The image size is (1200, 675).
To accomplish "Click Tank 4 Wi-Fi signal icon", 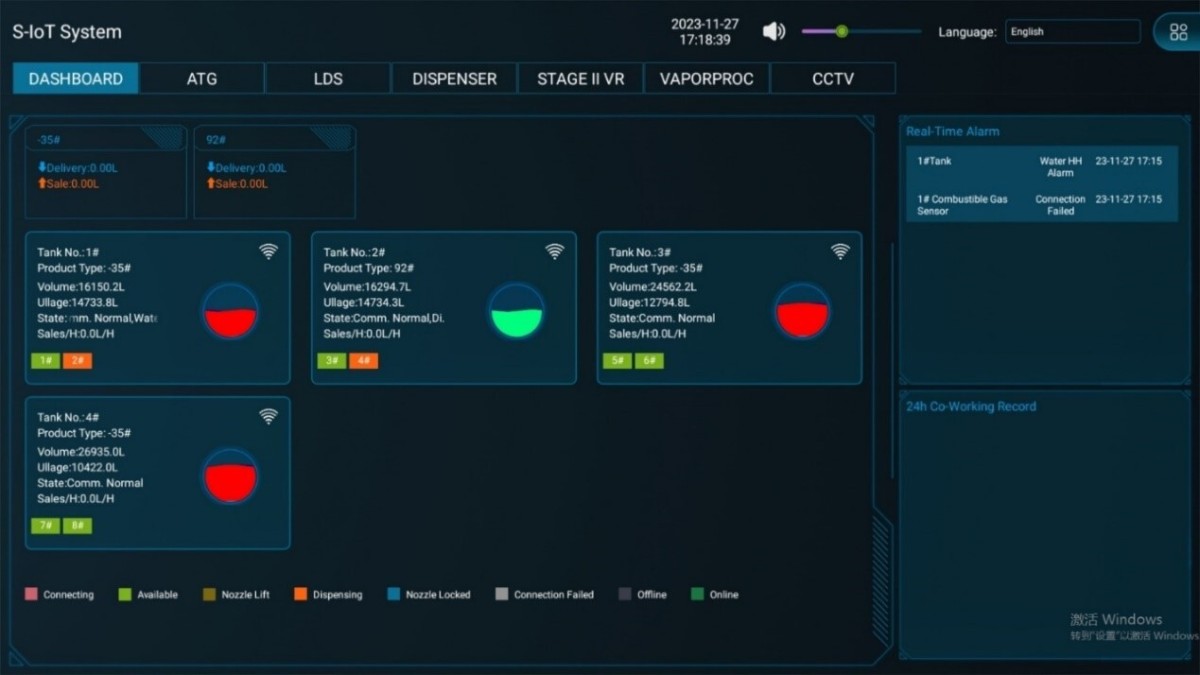I will (268, 417).
